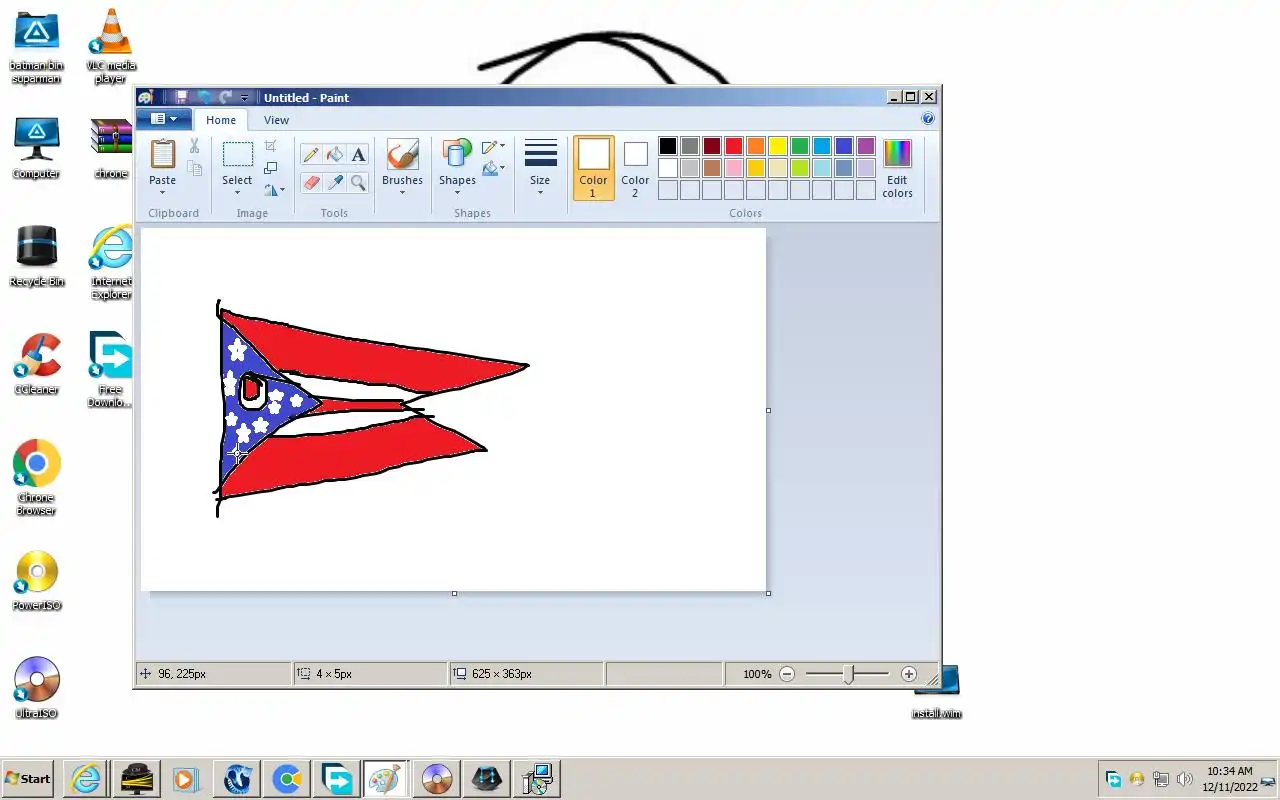The width and height of the screenshot is (1280, 800).
Task: Click the Save icon in quick access toolbar
Action: 181,97
